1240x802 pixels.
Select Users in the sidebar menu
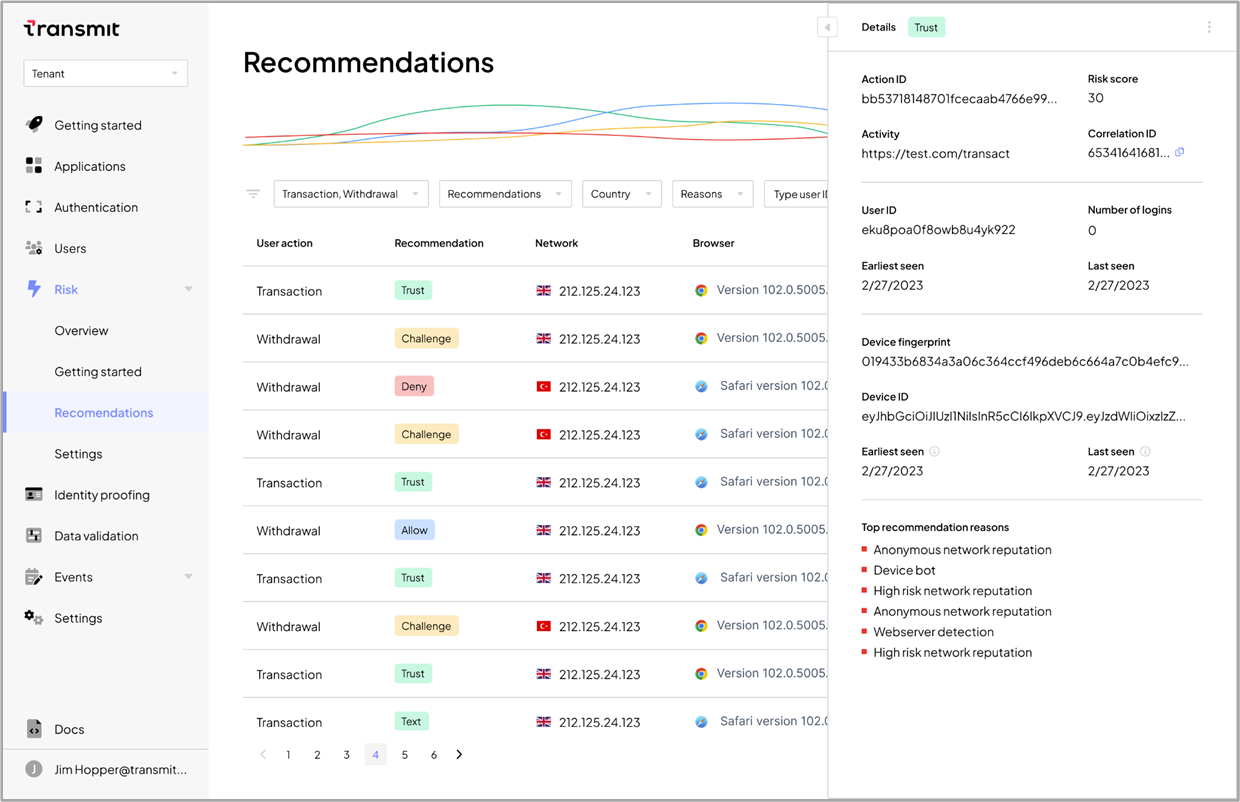[x=70, y=249]
